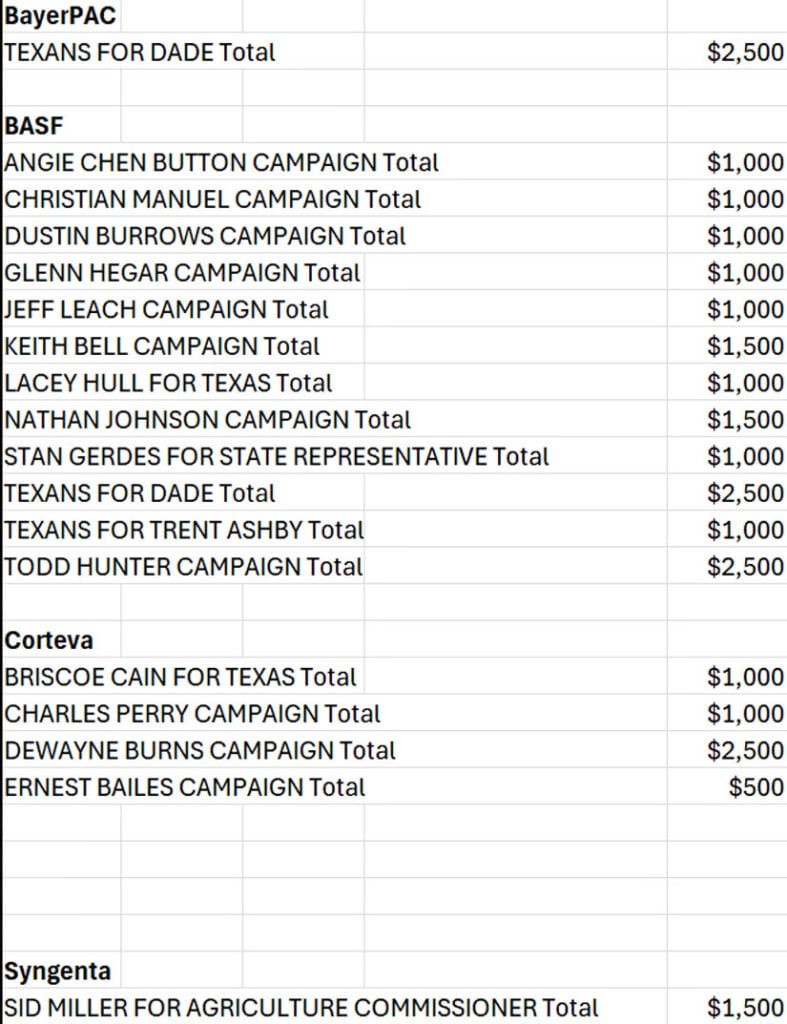Click the $2,500 amount for Dewayne Burns
This screenshot has height=1024, width=787.
(x=745, y=750)
